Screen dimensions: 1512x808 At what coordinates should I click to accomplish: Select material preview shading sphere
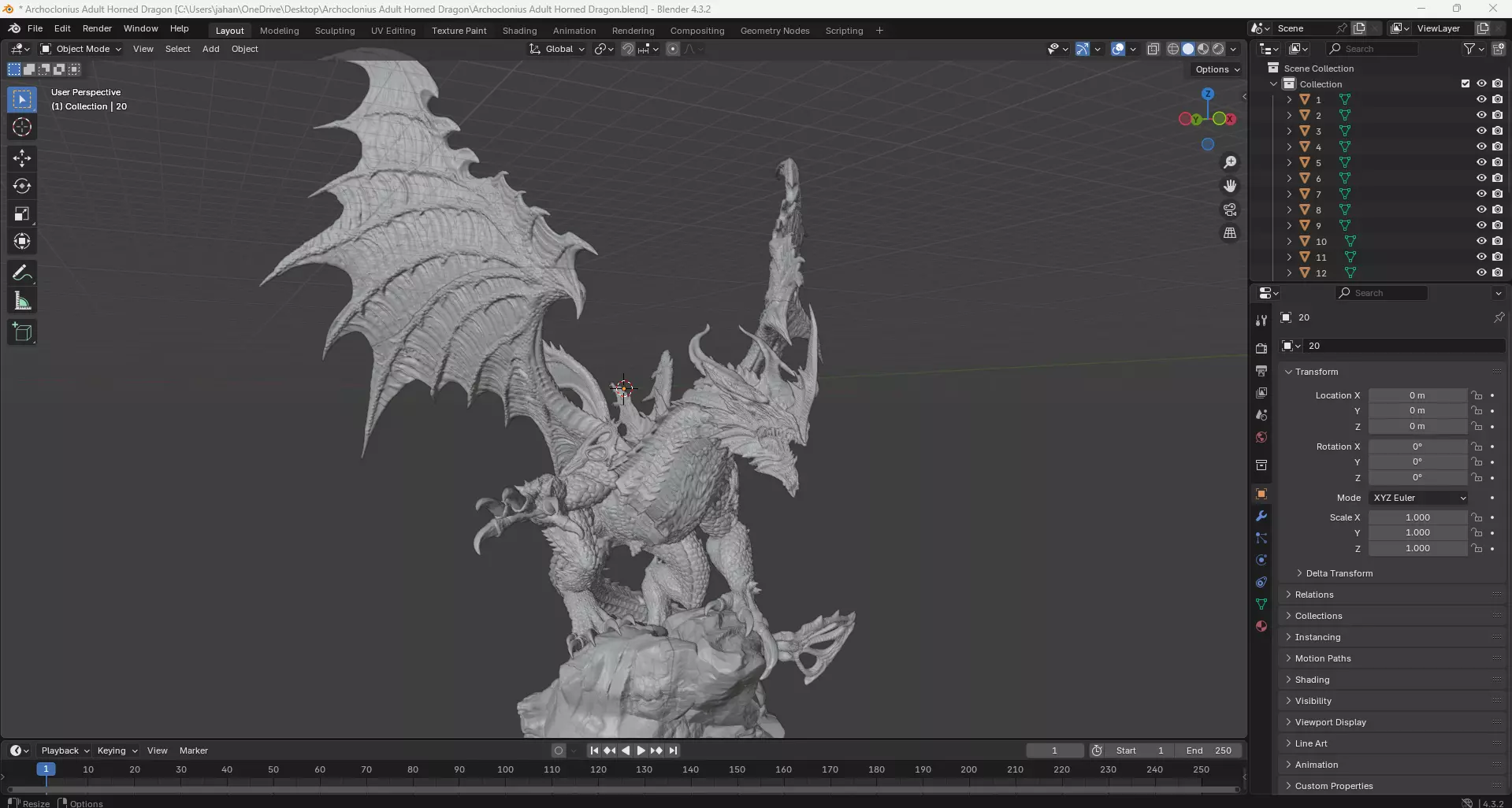click(x=1203, y=49)
